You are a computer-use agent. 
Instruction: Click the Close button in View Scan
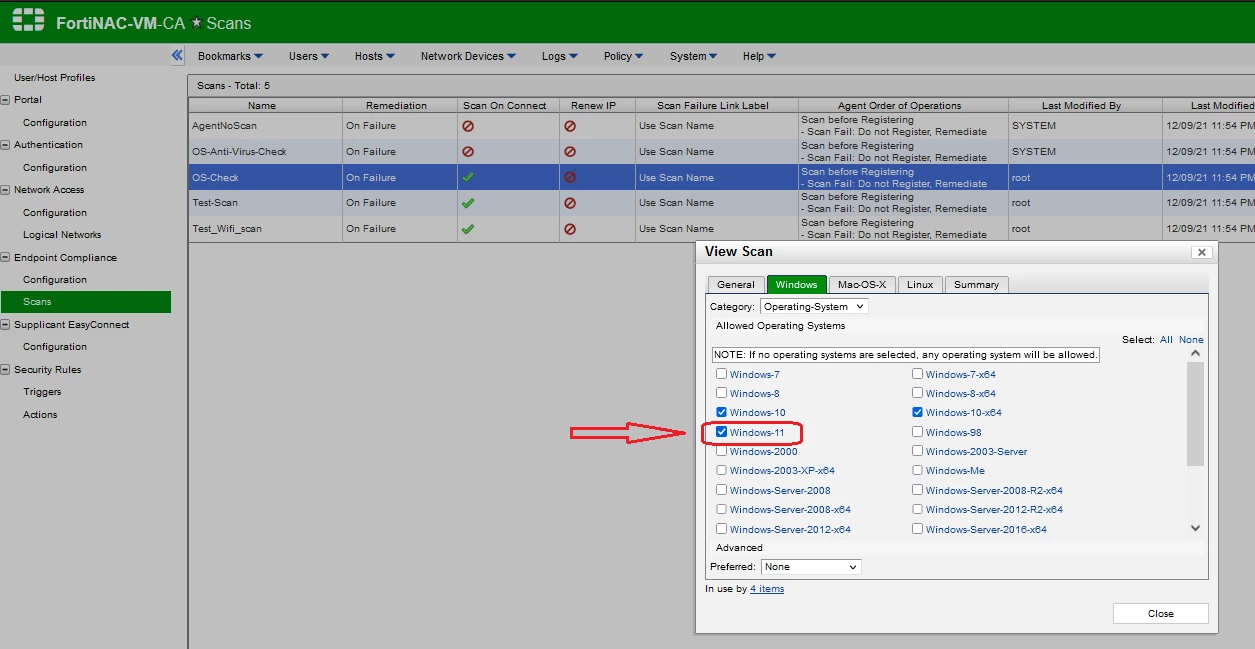[1160, 614]
